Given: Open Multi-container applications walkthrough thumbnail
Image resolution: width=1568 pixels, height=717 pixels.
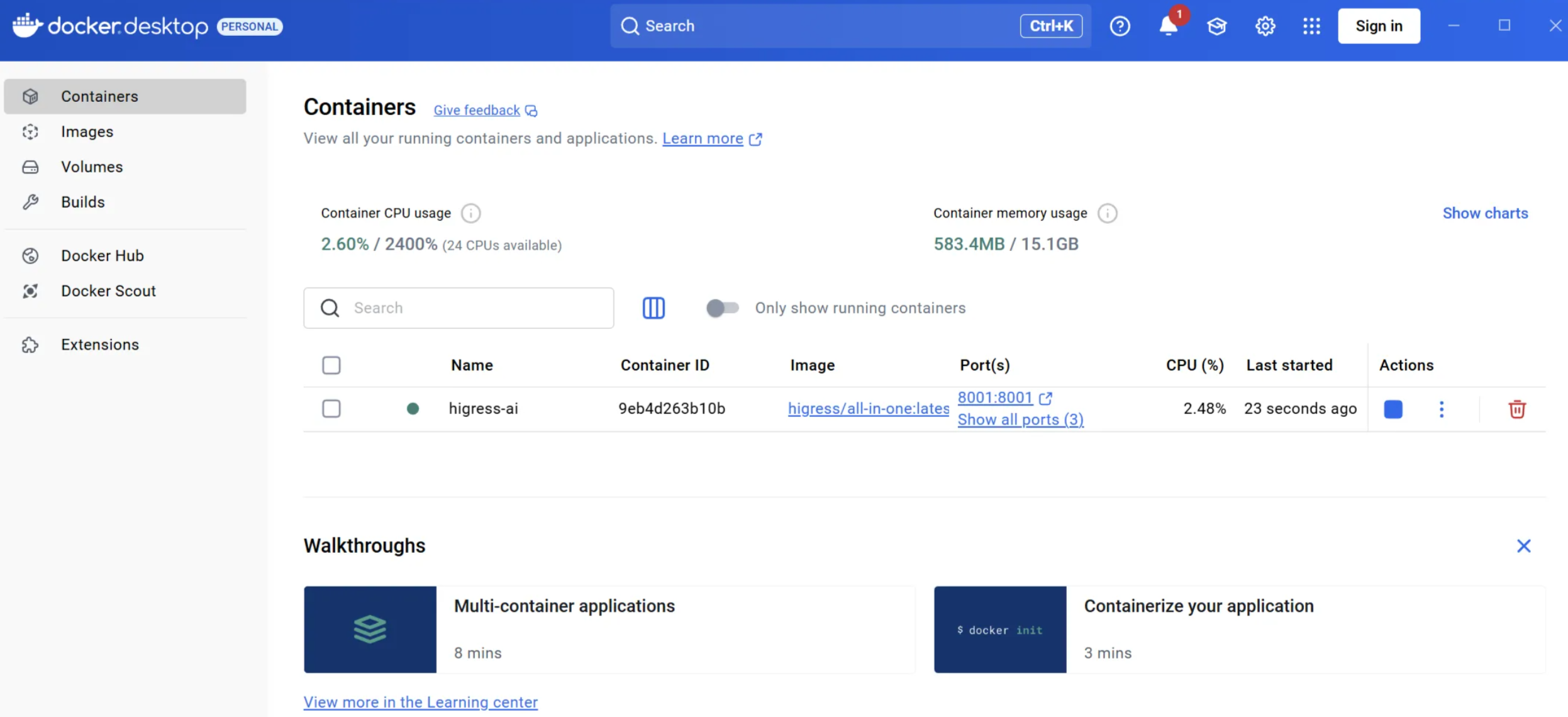Looking at the screenshot, I should coord(370,630).
